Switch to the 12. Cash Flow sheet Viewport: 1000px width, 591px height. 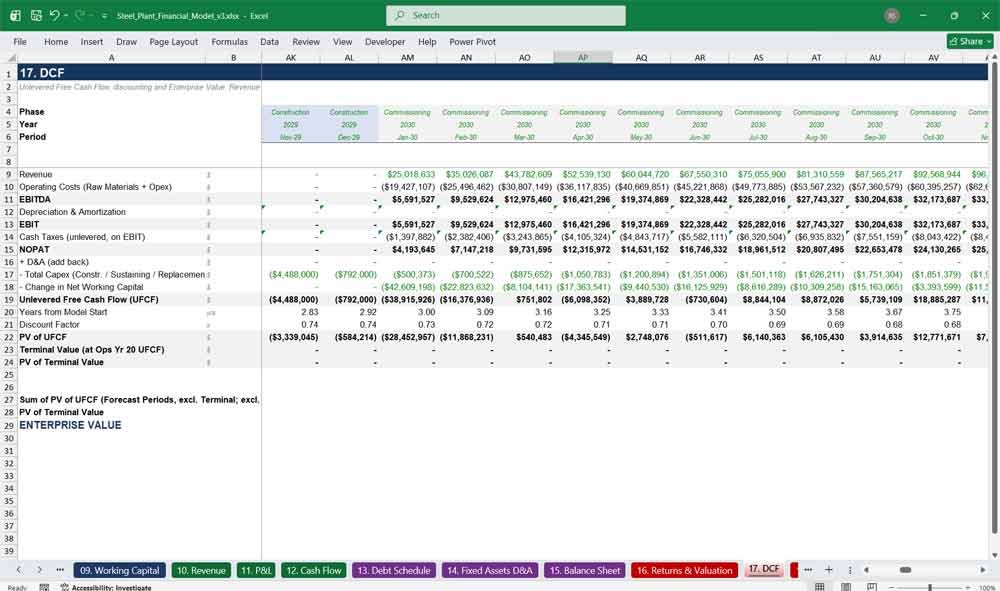click(314, 571)
